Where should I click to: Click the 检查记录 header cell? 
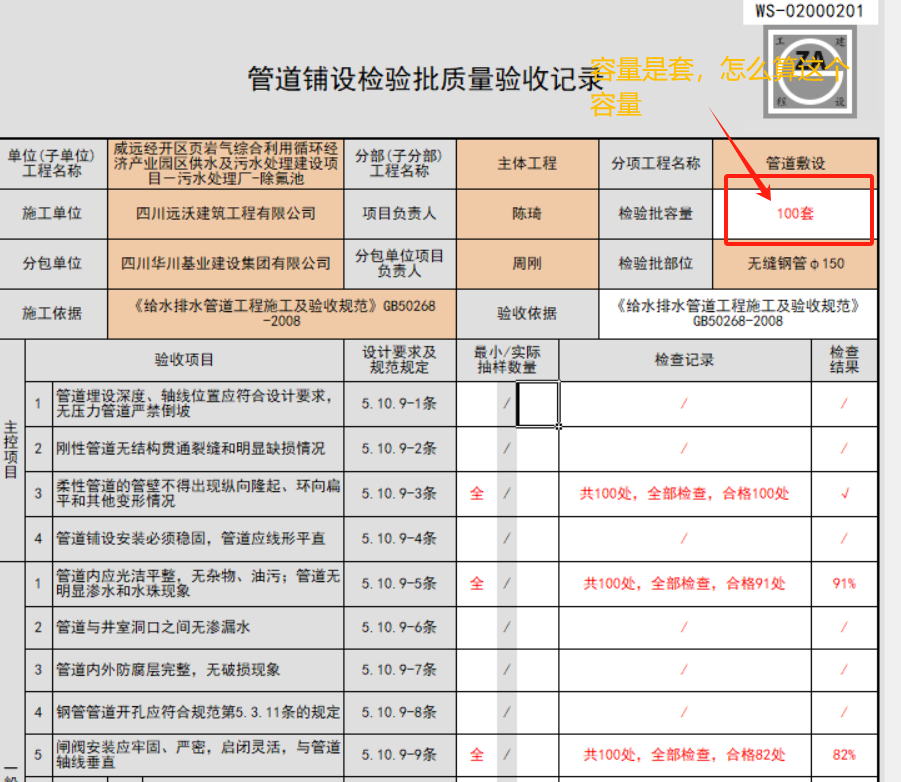[684, 360]
